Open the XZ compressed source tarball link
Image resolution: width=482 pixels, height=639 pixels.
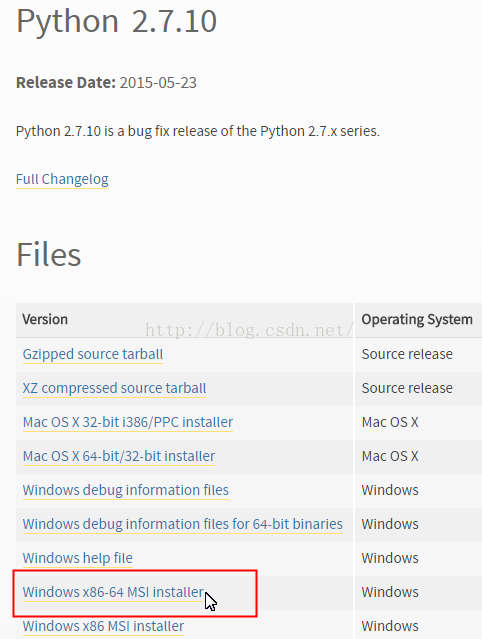coord(114,388)
